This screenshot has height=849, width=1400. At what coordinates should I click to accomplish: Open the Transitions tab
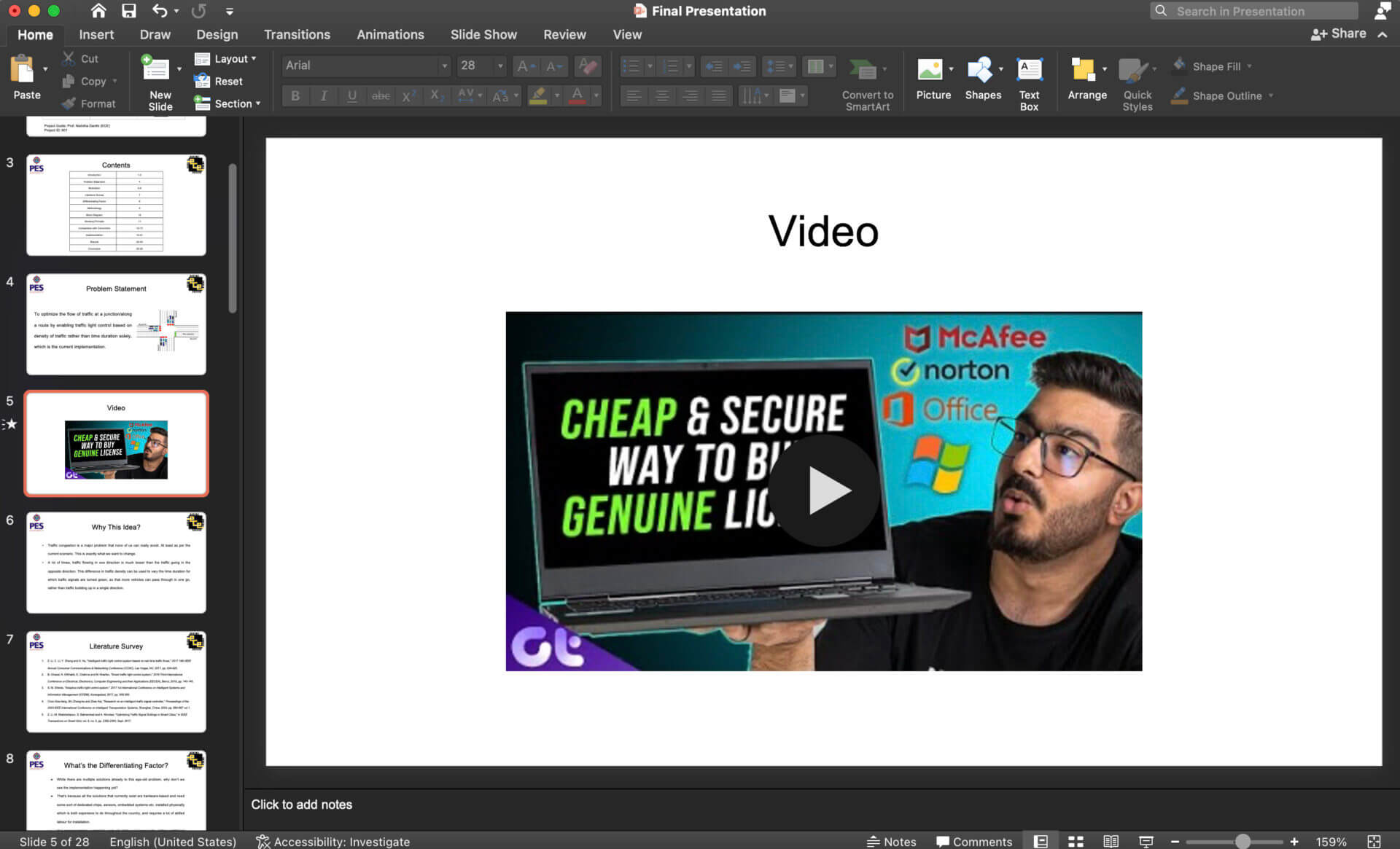[297, 34]
